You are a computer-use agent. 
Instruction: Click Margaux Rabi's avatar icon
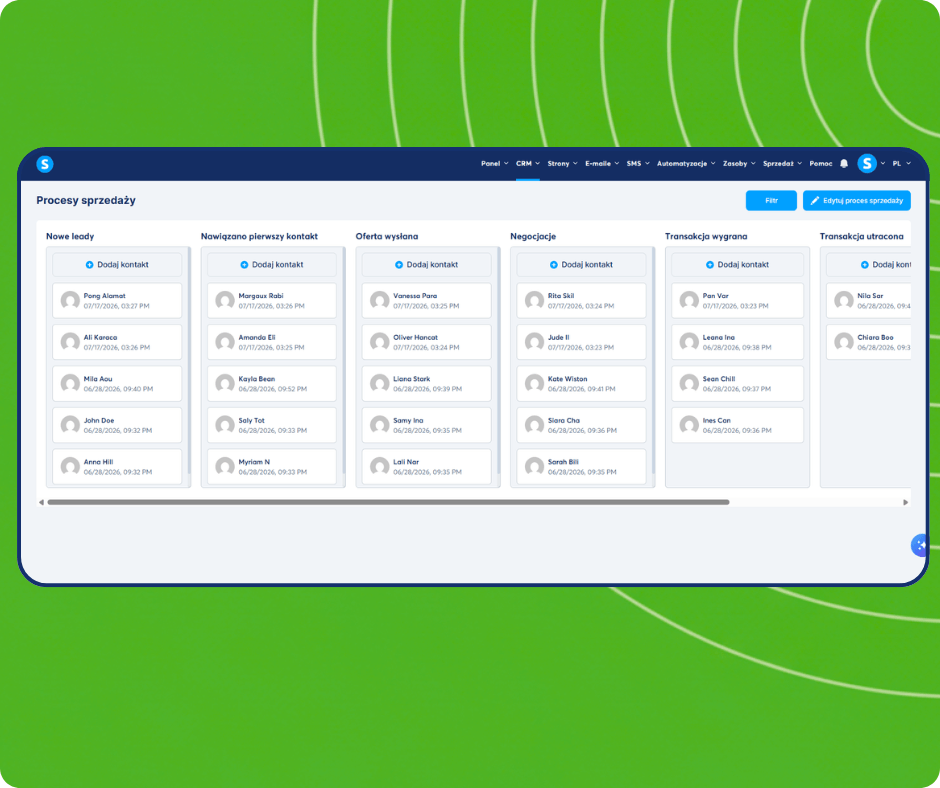[x=225, y=300]
